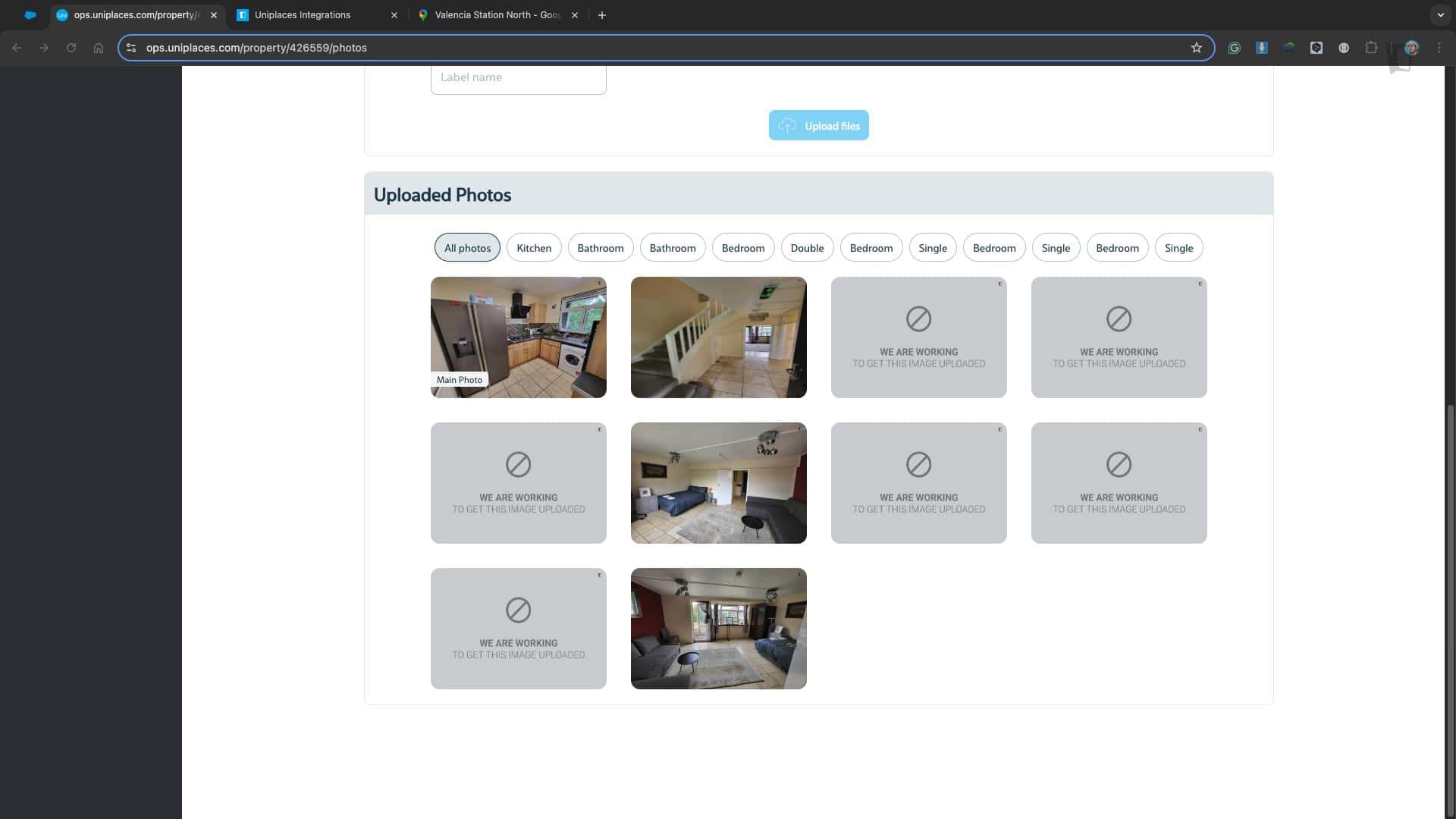Open the blue download-arrow extension
1456x819 pixels.
tap(1262, 48)
